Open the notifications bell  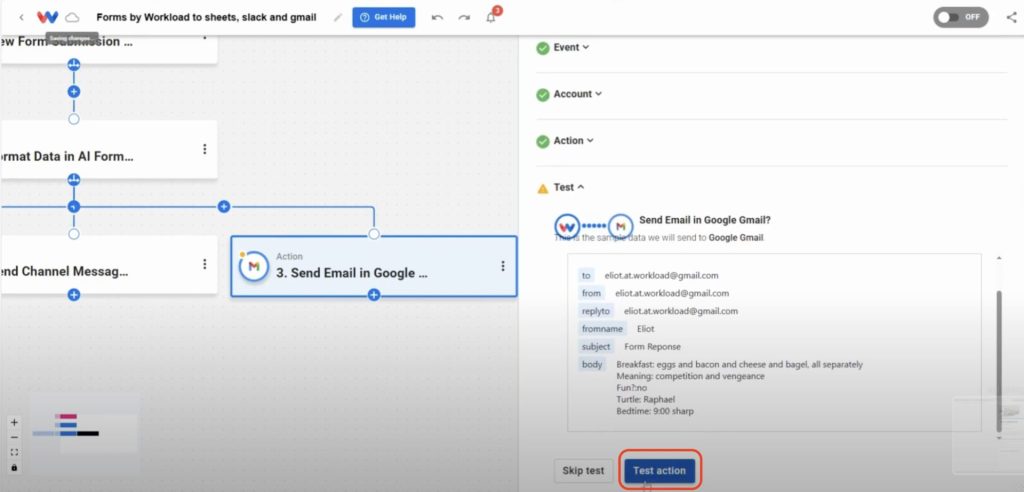(491, 18)
